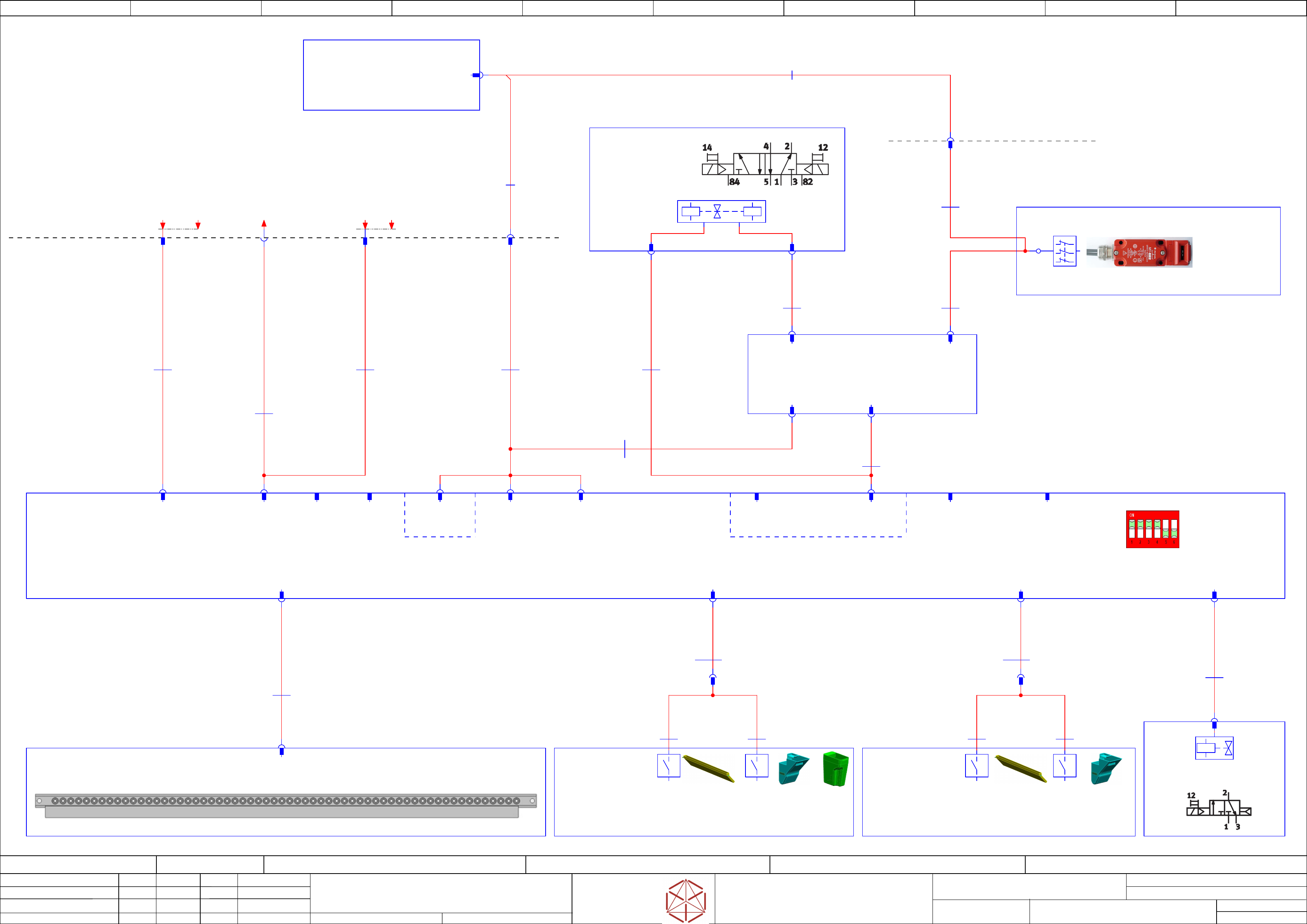Toggle DIP switch number 1
Viewport: 1307px width, 924px height.
point(1132,529)
